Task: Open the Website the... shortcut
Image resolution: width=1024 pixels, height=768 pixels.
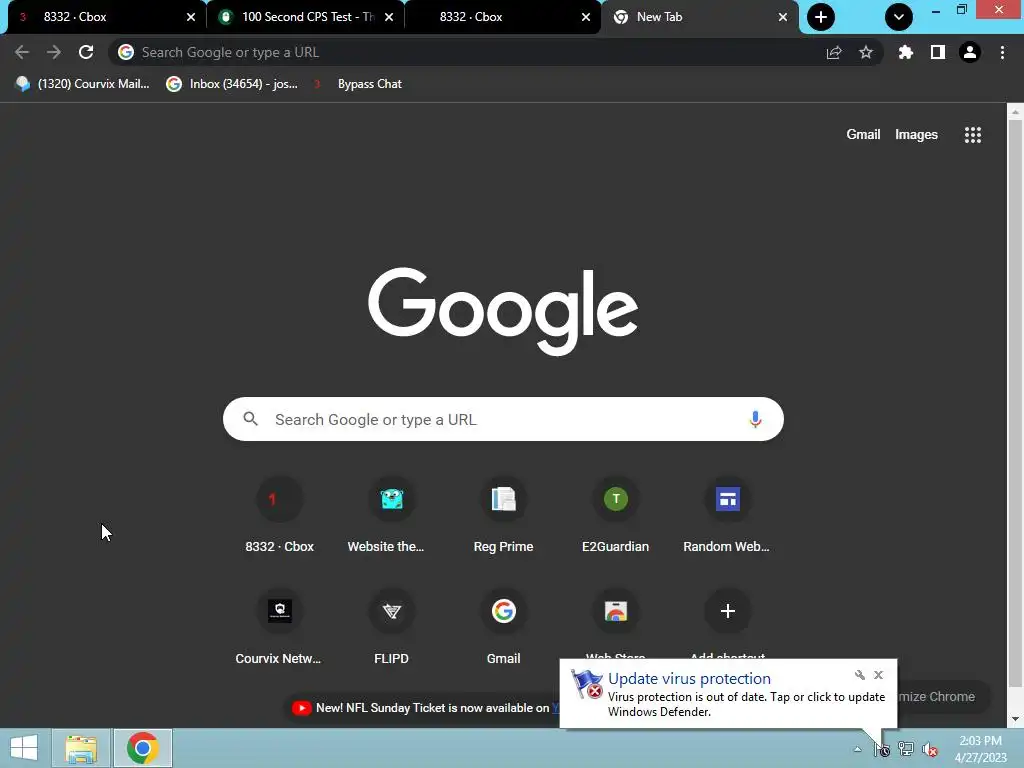Action: [x=392, y=516]
